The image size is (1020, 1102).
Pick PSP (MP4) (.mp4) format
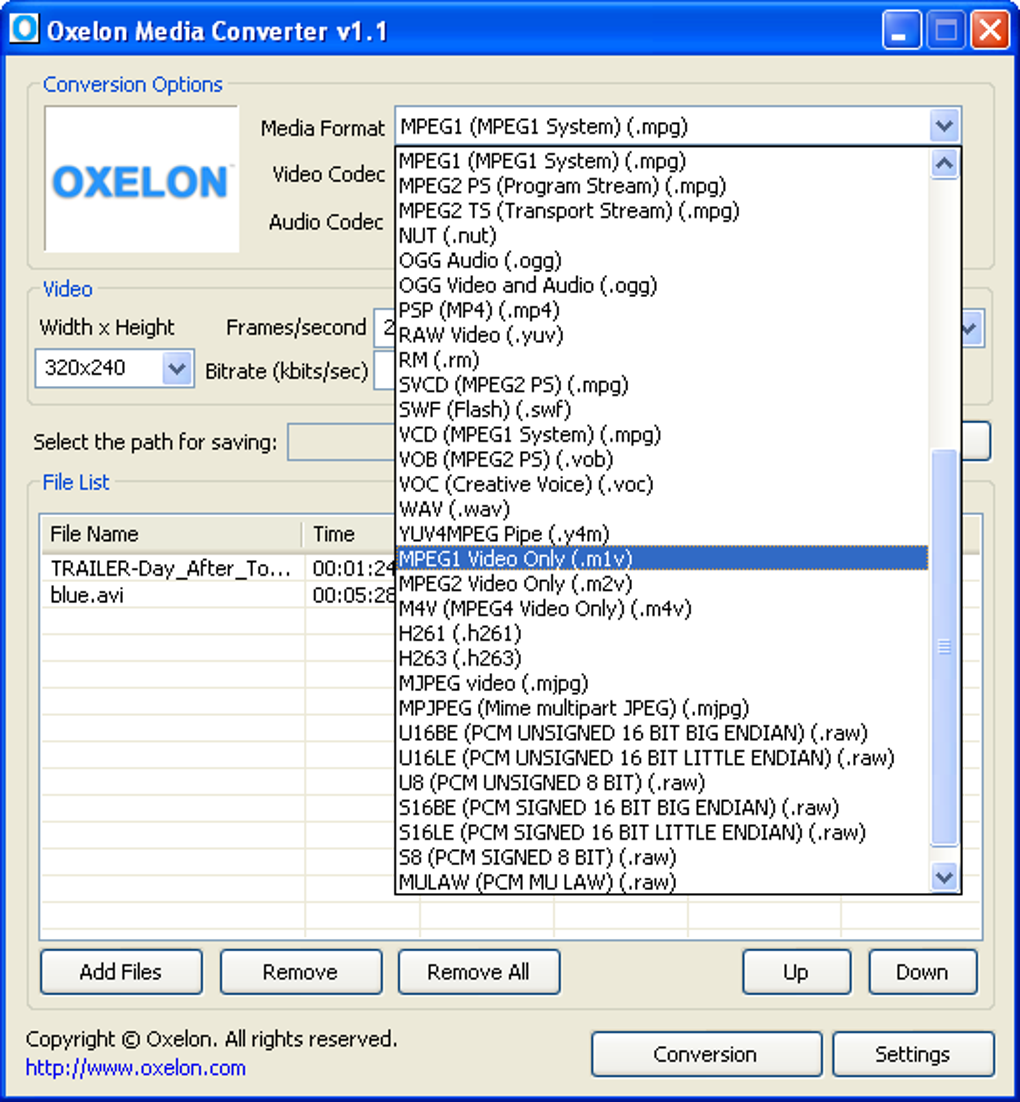662,310
